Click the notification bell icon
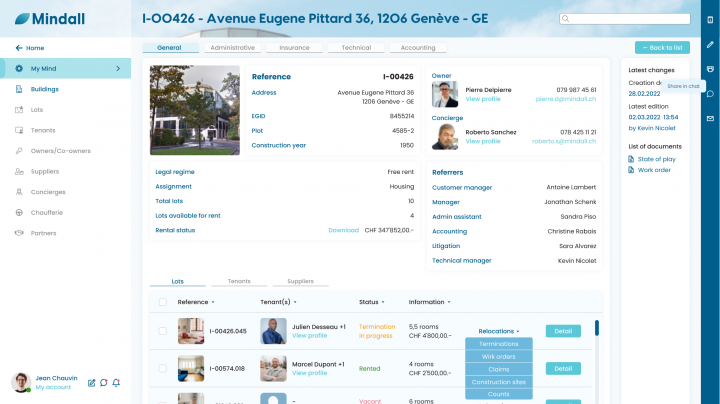The image size is (720, 404). click(x=116, y=382)
